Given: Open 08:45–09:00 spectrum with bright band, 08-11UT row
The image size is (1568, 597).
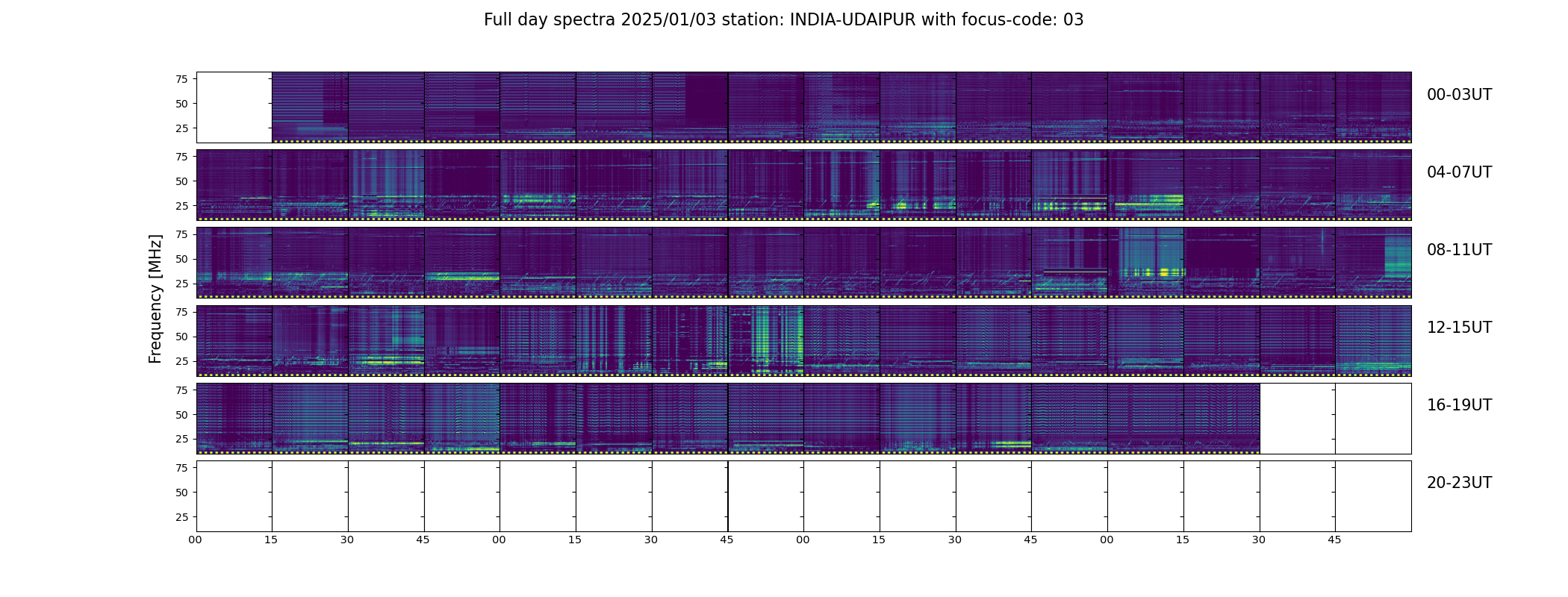Looking at the screenshot, I should point(462,263).
